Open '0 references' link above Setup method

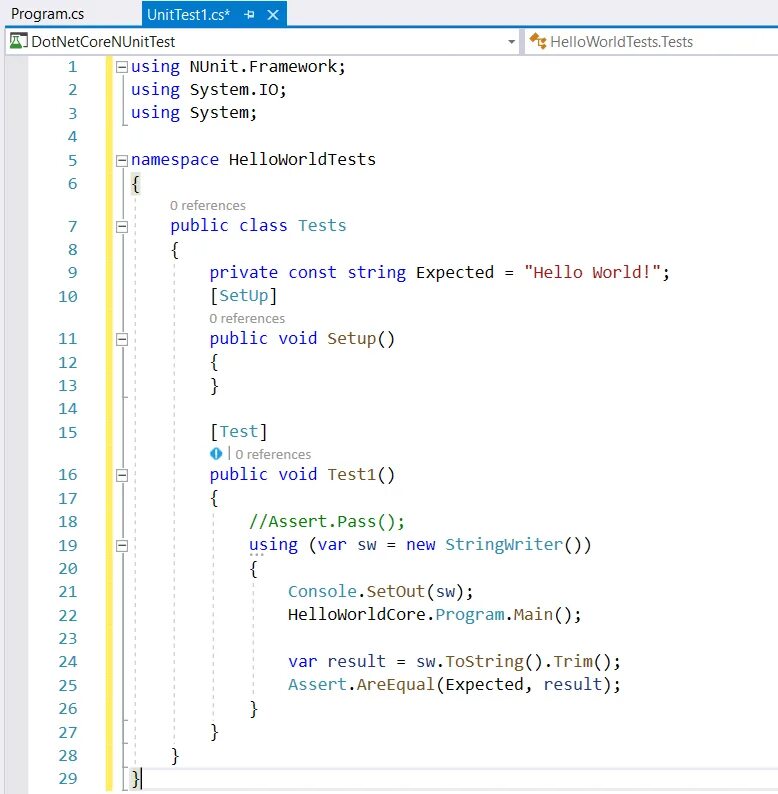(247, 319)
